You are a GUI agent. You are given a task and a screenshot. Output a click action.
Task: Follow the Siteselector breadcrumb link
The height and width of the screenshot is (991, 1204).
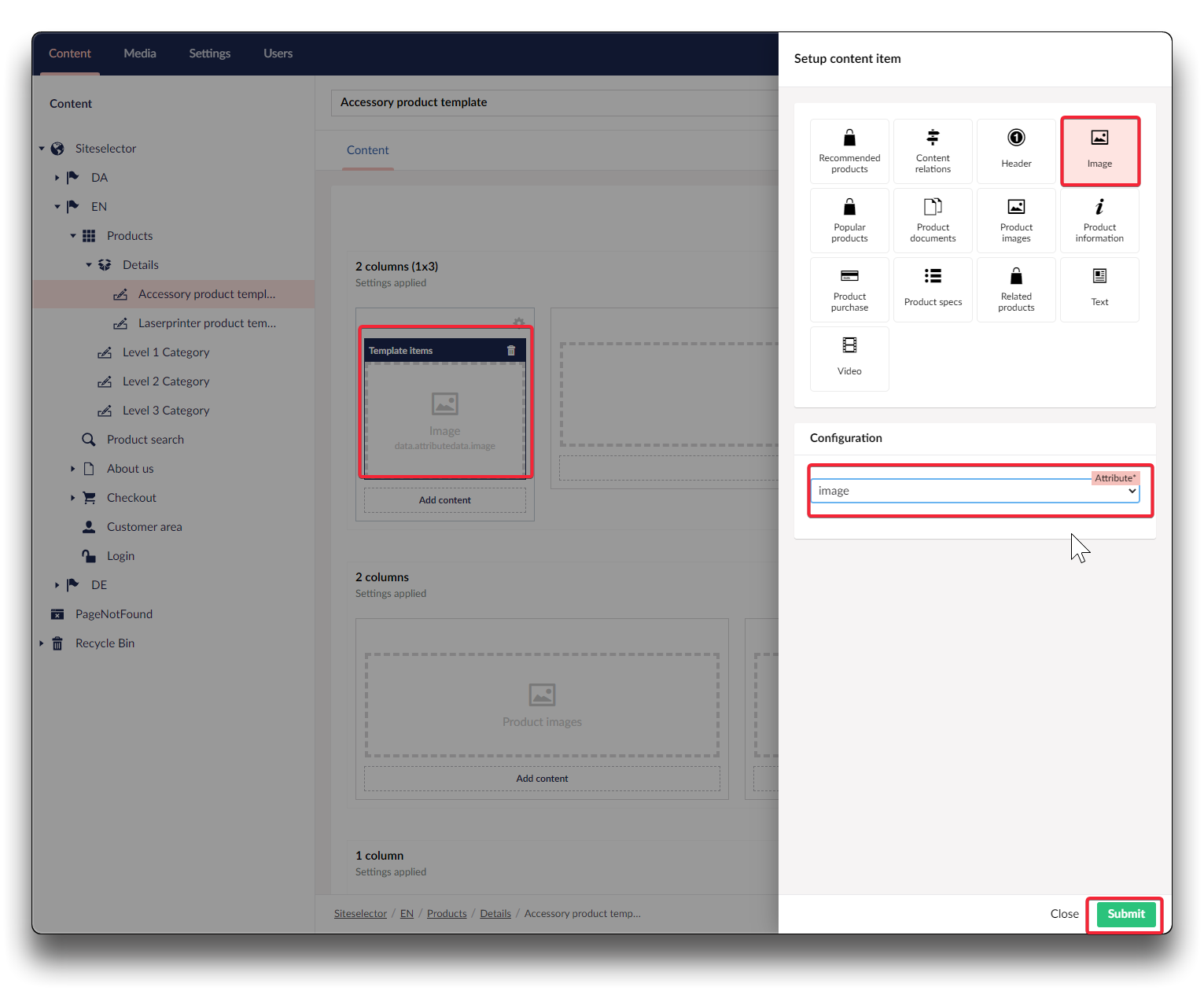(x=360, y=914)
